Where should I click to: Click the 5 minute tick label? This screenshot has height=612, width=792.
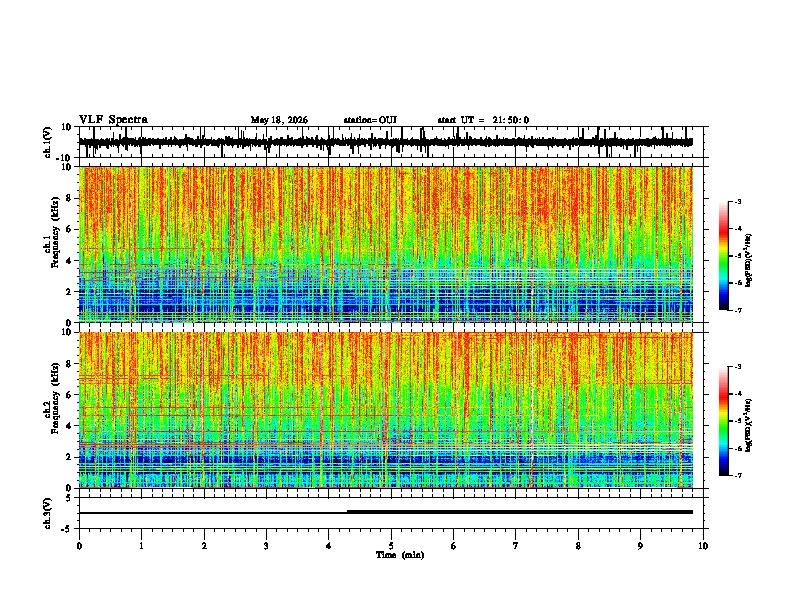391,546
